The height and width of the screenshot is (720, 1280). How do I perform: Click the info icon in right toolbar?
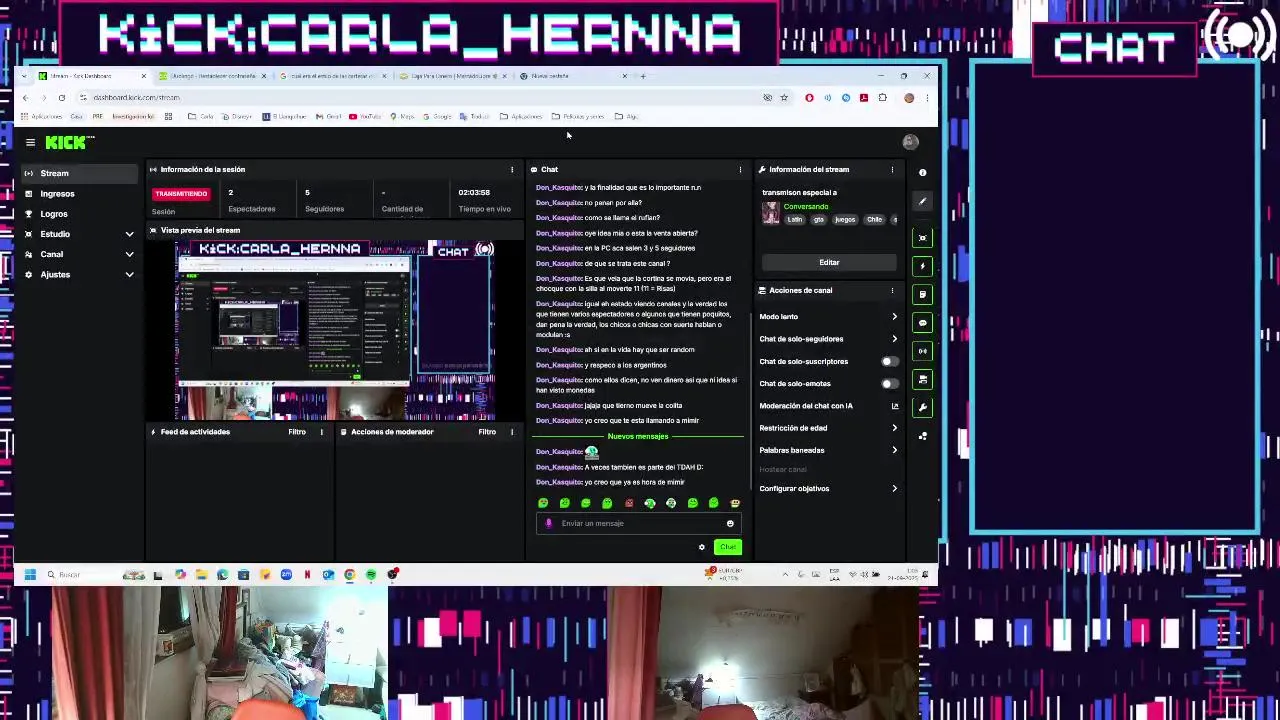click(x=922, y=173)
